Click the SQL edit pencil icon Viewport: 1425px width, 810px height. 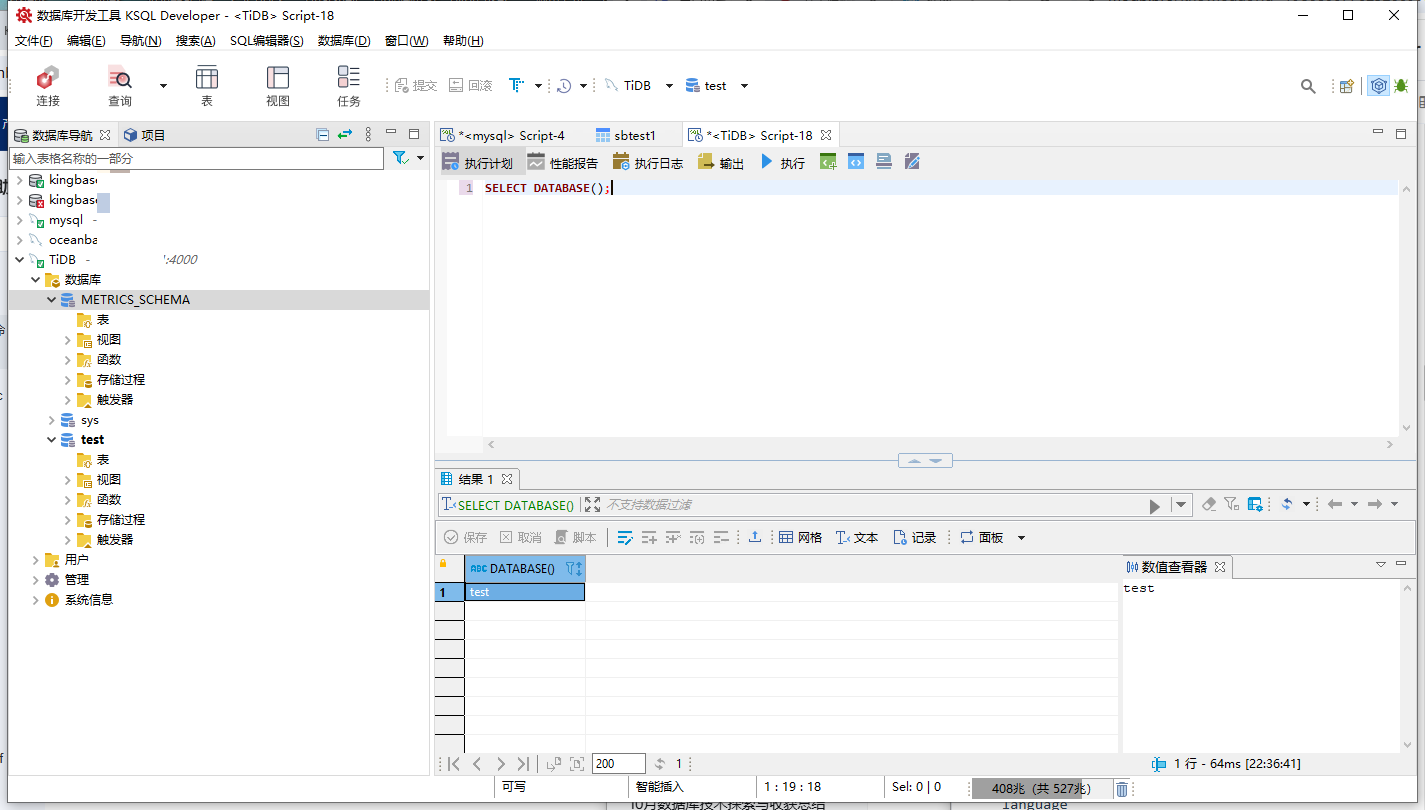pos(912,162)
